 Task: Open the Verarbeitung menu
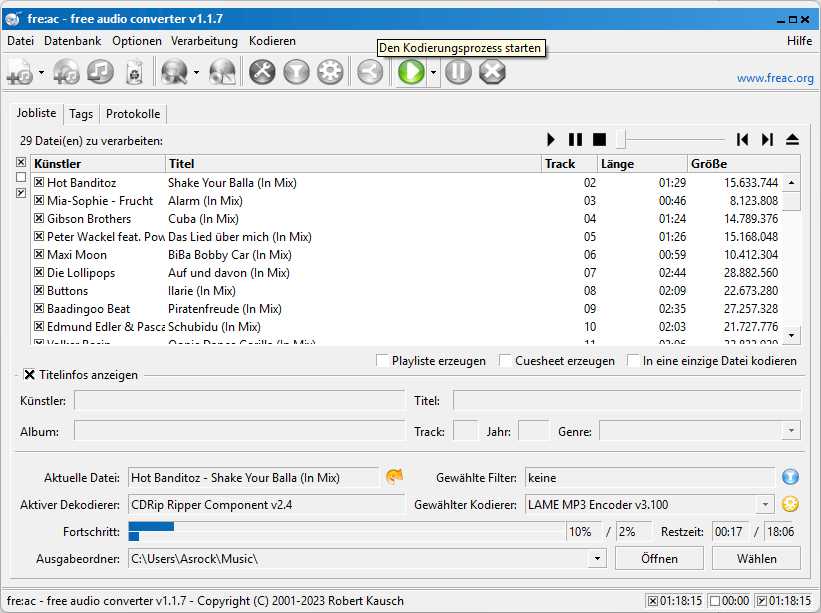[204, 41]
